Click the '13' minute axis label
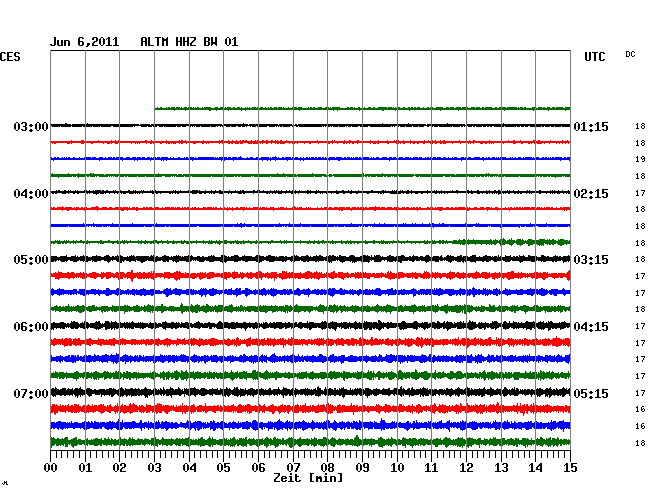Image resolution: width=650 pixels, height=494 pixels. click(x=501, y=467)
